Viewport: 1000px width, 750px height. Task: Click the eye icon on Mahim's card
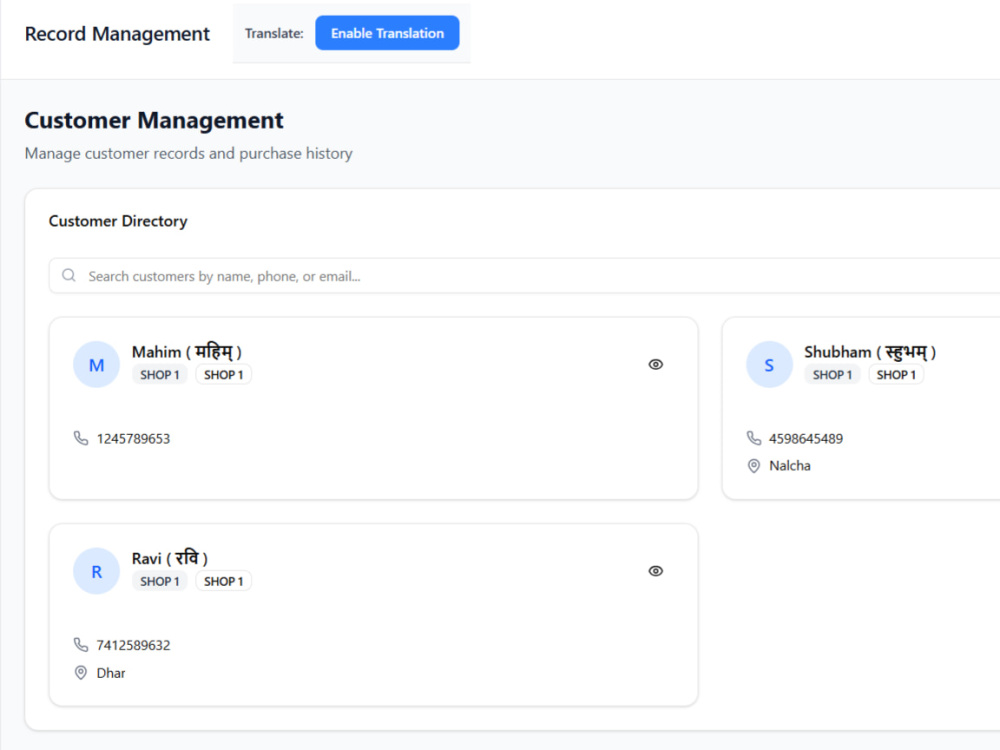(x=656, y=364)
